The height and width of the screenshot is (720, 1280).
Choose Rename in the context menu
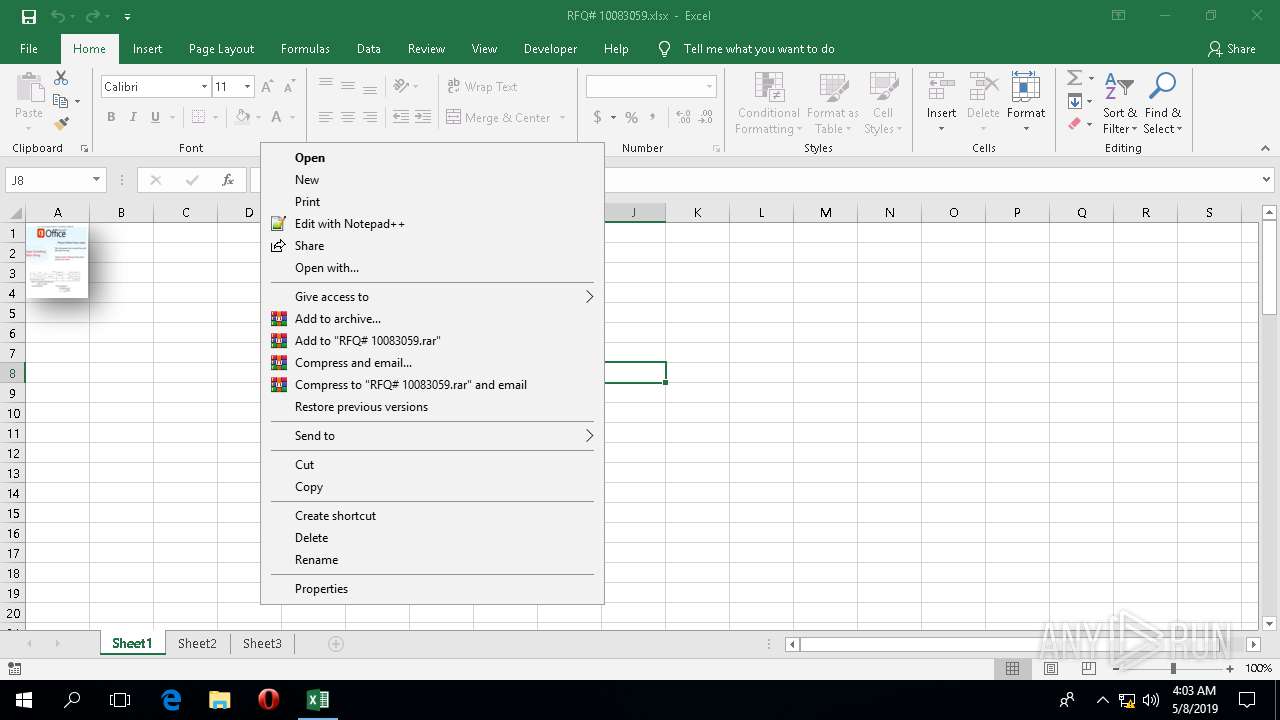click(432, 560)
